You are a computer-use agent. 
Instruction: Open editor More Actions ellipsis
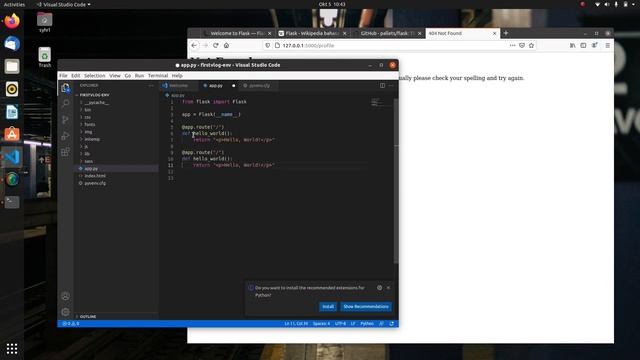point(391,85)
